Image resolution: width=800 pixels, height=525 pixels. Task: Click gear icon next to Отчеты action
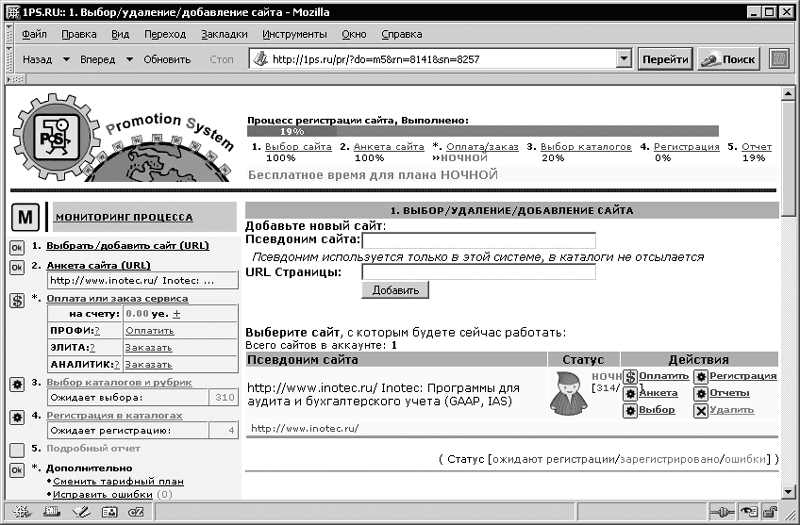click(x=701, y=394)
